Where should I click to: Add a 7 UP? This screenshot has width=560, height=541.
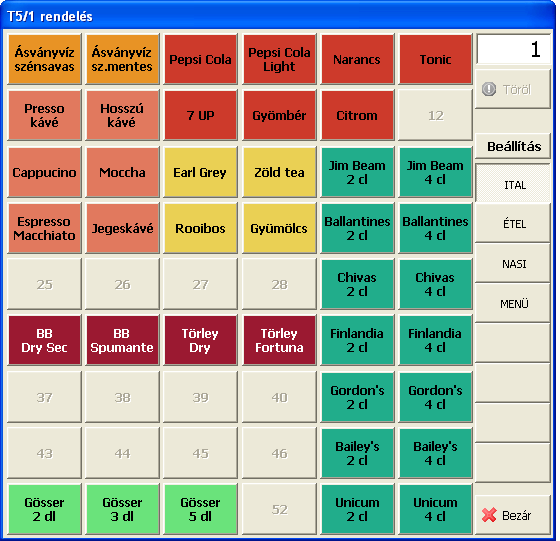[x=200, y=115]
